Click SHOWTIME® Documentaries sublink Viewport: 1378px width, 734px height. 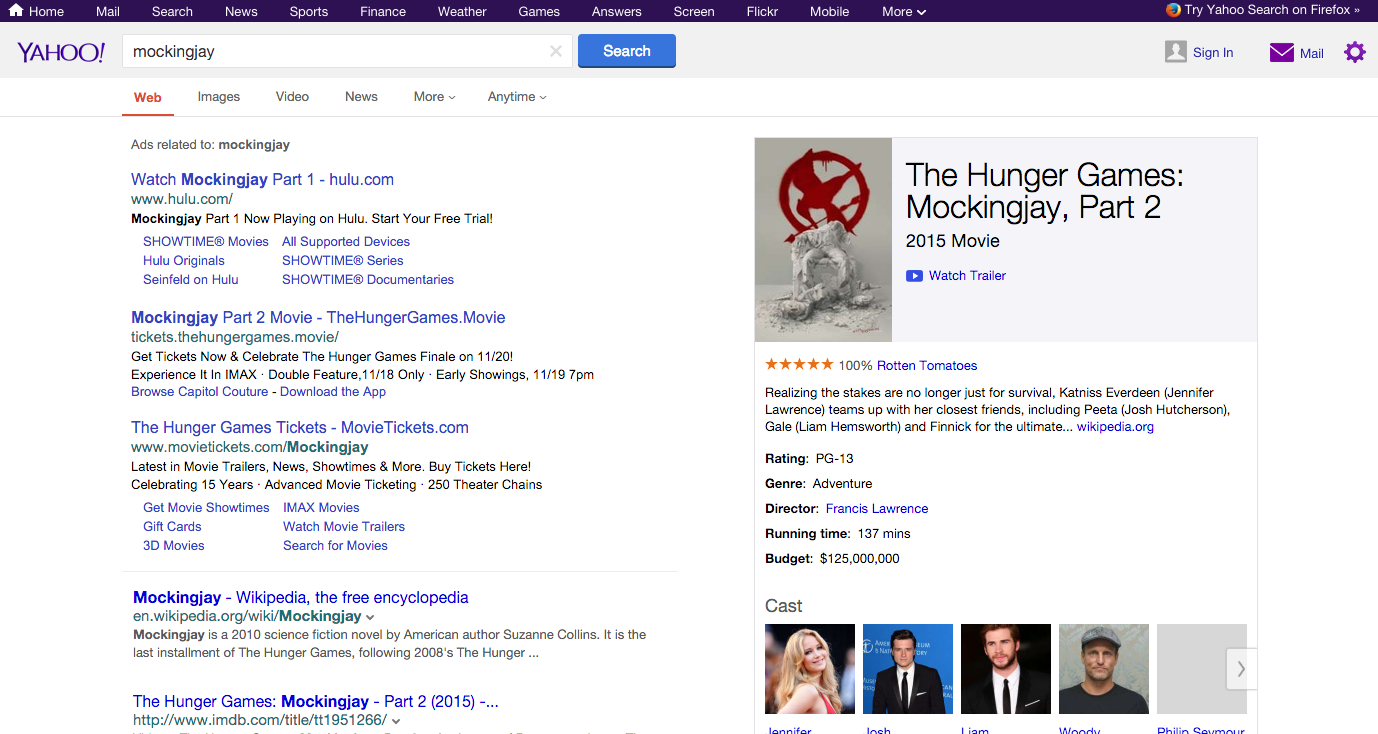[x=368, y=280]
